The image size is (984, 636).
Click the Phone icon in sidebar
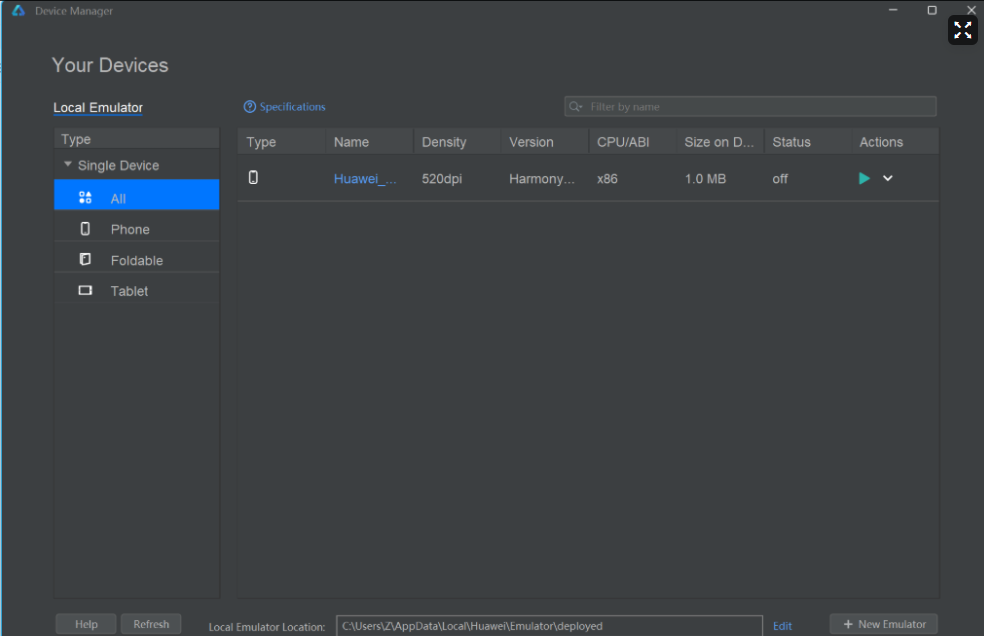(85, 229)
